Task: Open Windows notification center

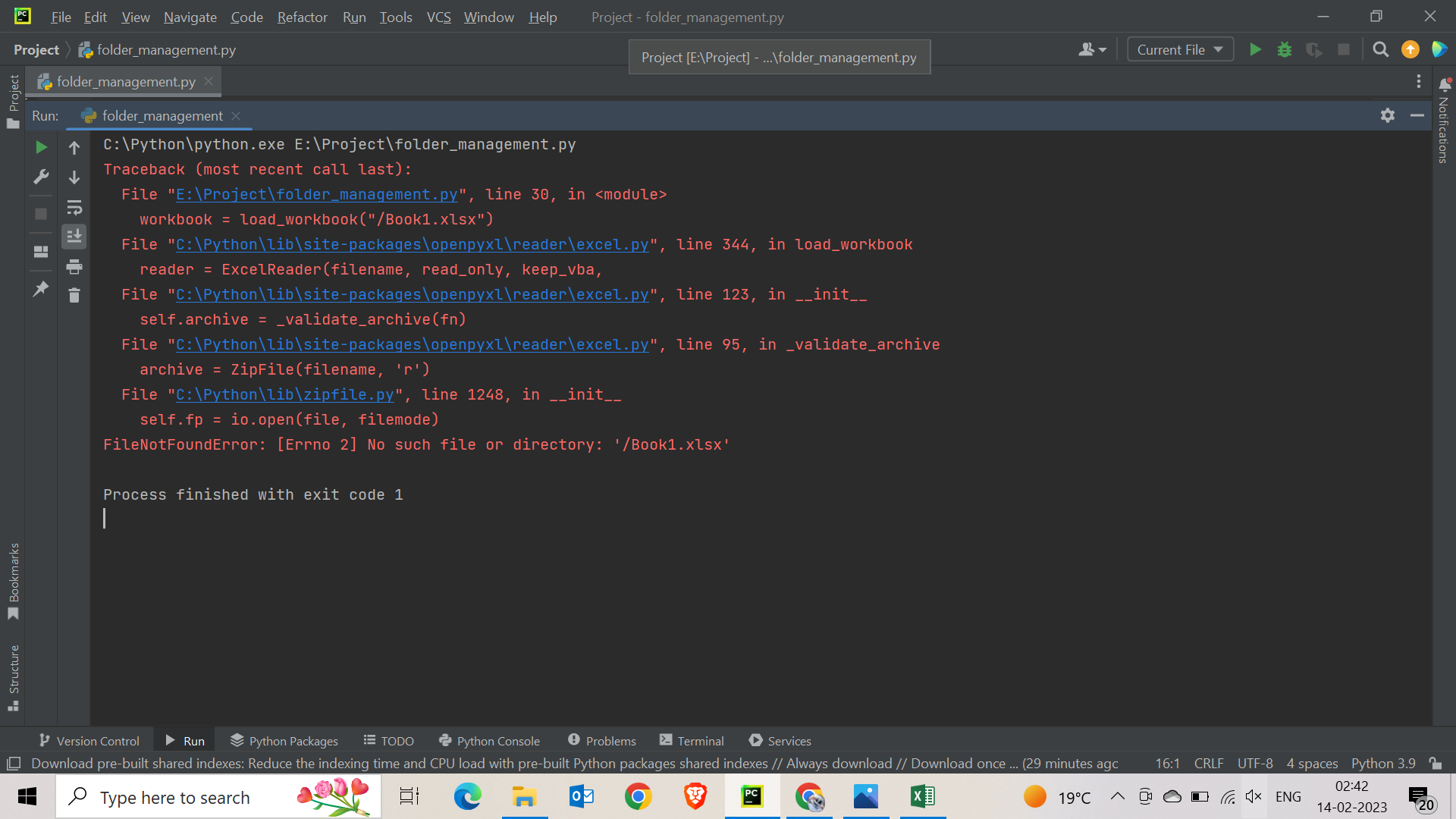Action: pyautogui.click(x=1420, y=797)
